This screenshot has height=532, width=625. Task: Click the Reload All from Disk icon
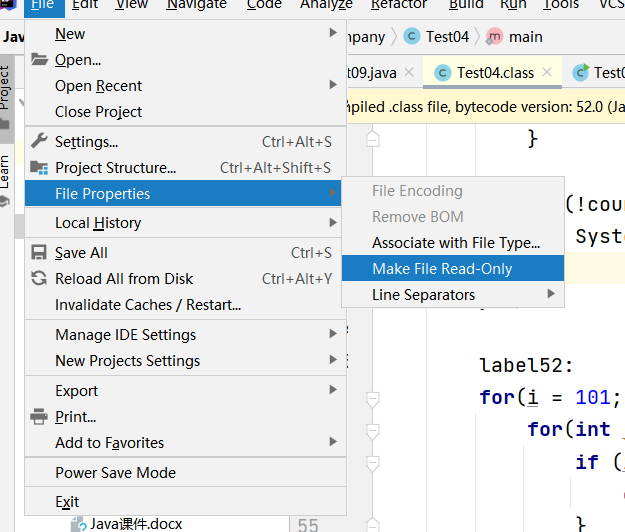39,278
